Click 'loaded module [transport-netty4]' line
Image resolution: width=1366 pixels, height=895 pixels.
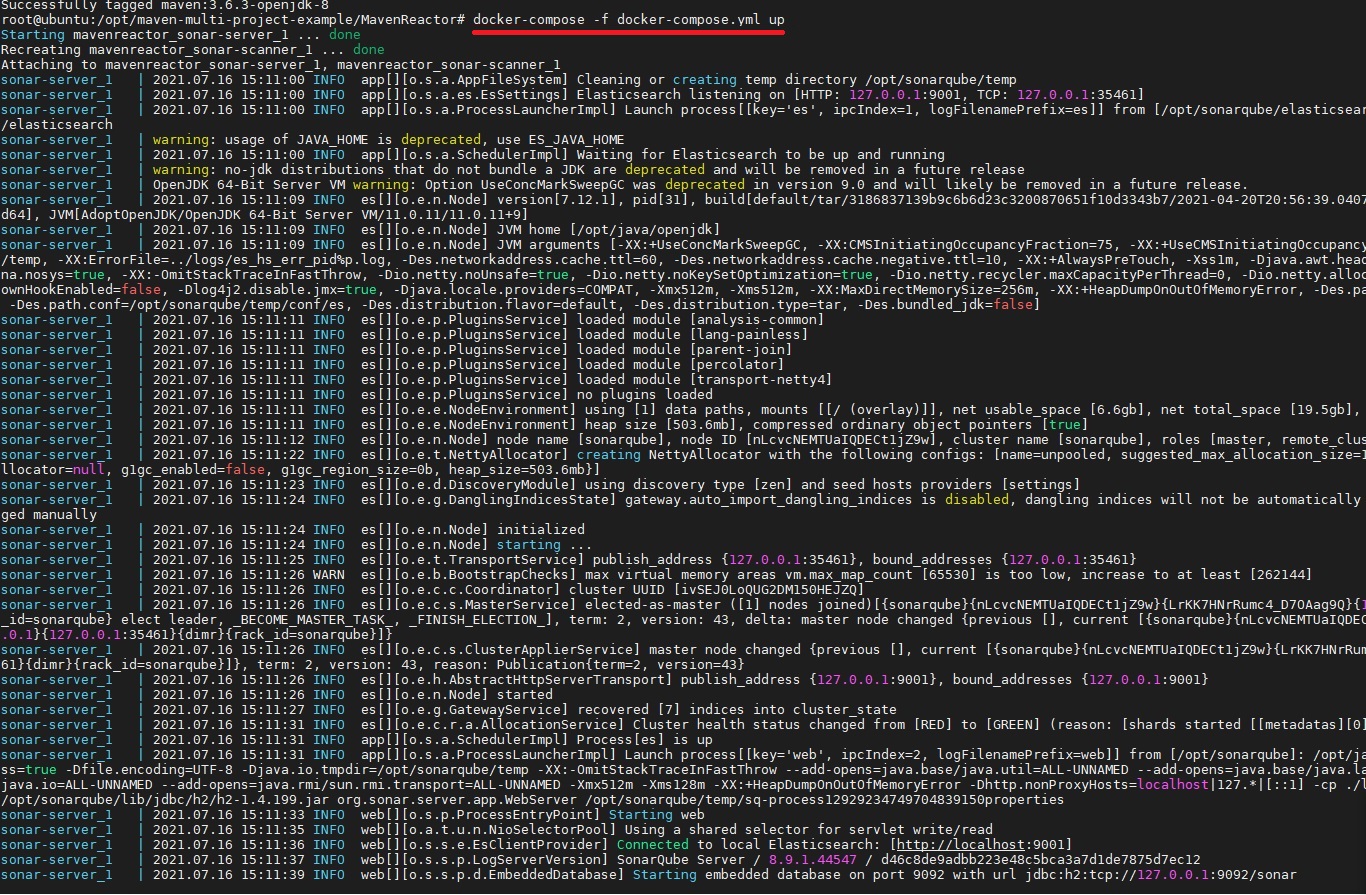(705, 380)
